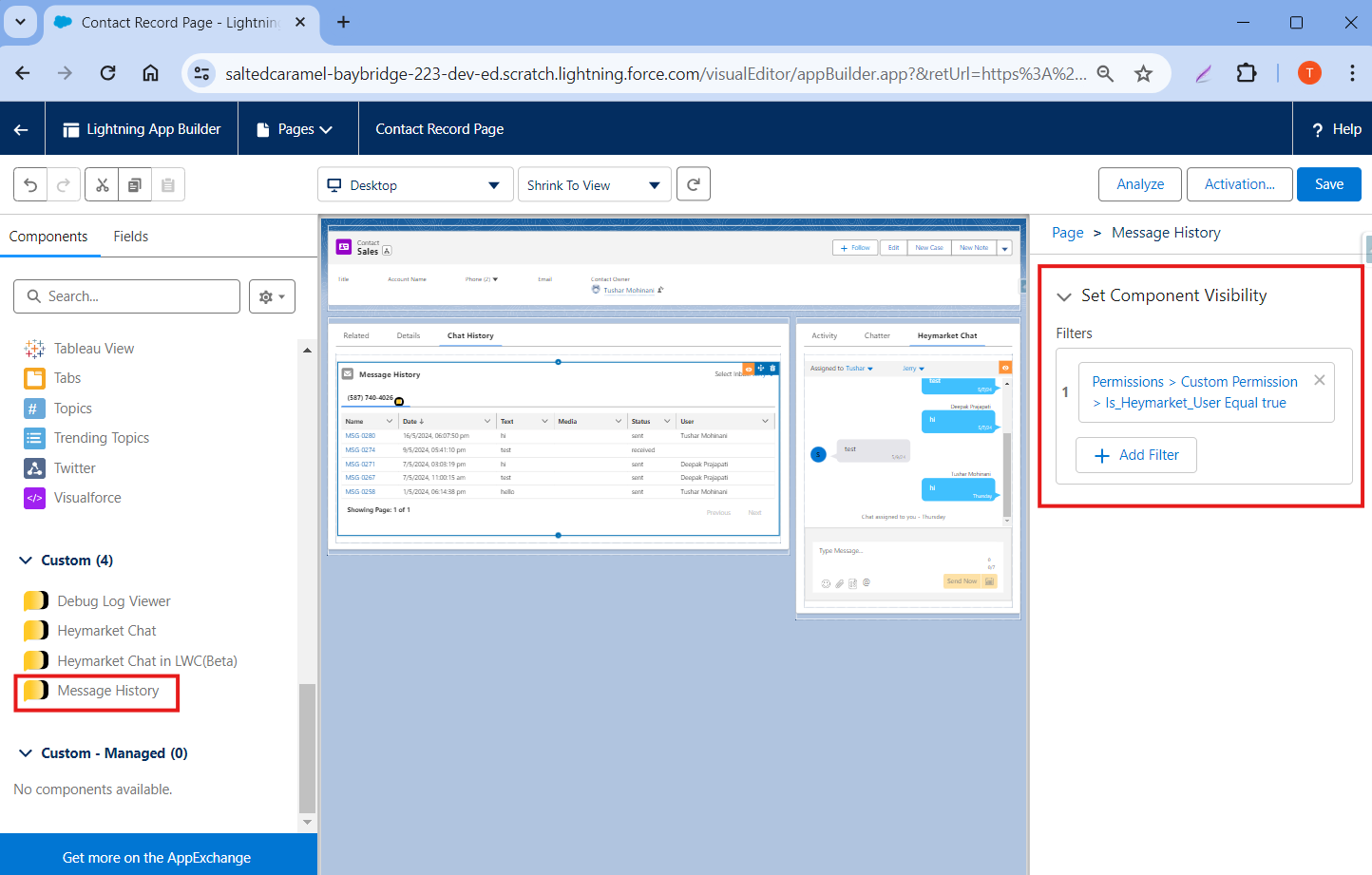This screenshot has width=1372, height=875.
Task: Click the browser address bar URL
Action: point(656,73)
